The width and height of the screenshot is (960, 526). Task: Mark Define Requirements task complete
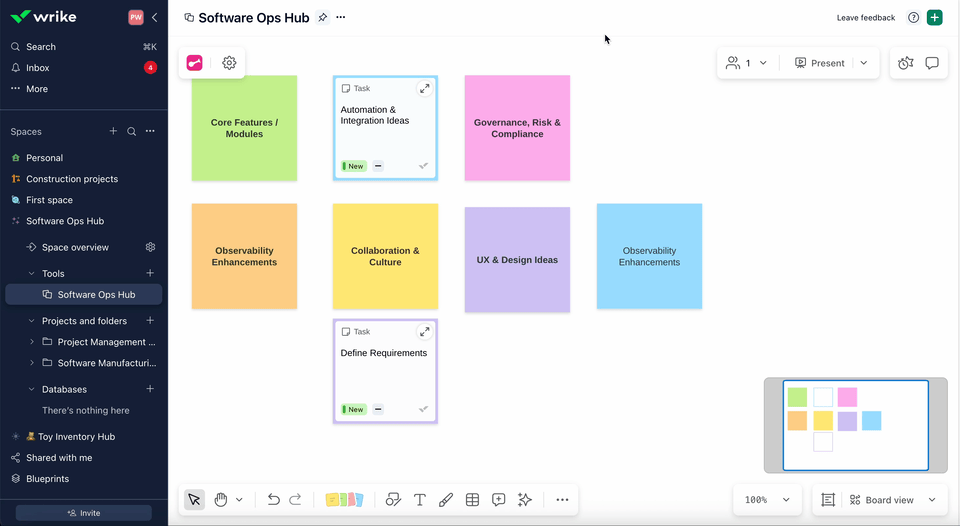point(423,409)
